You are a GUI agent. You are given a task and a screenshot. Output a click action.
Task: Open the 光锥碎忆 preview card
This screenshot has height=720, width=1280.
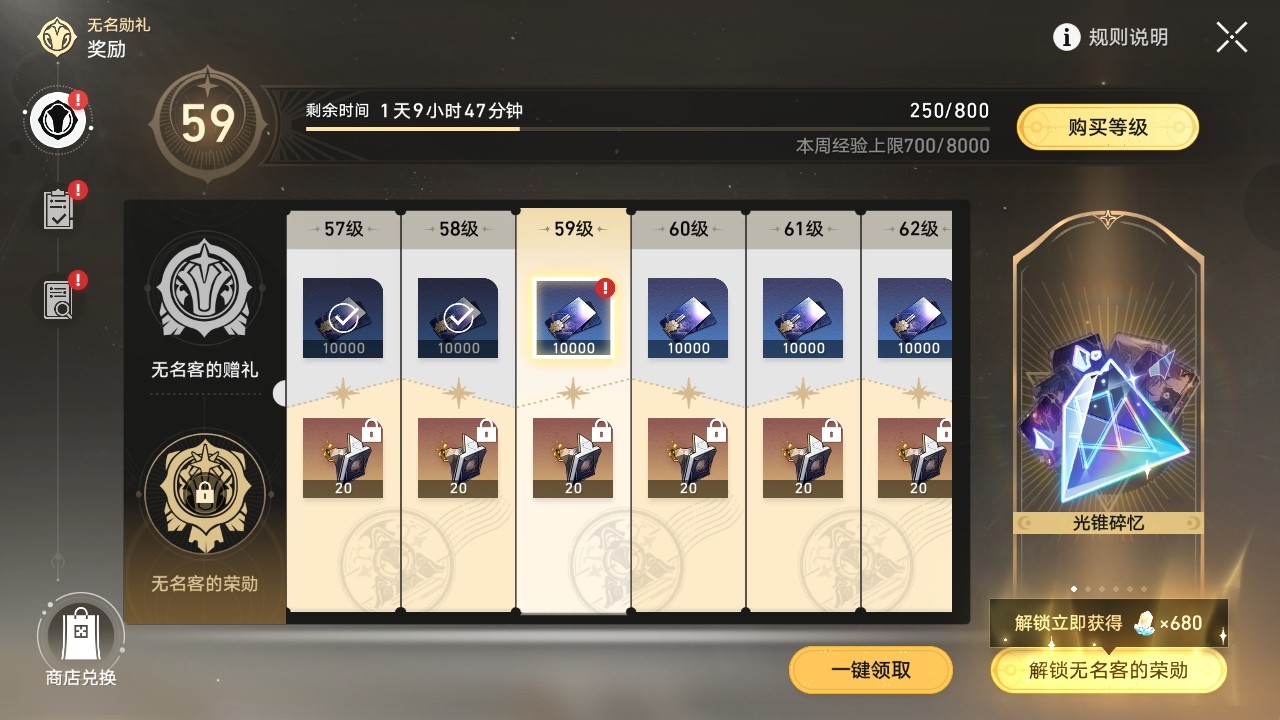click(x=1108, y=400)
